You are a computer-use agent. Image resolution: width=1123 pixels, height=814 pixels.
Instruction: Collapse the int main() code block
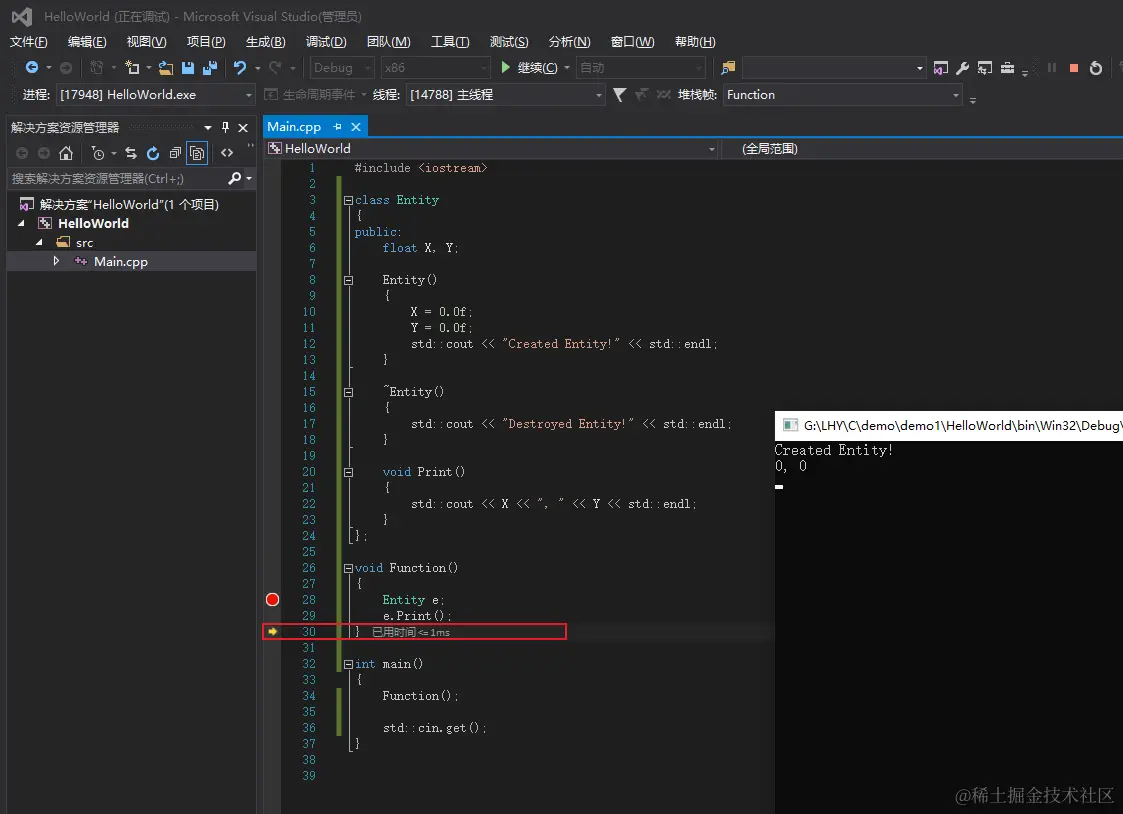(348, 664)
